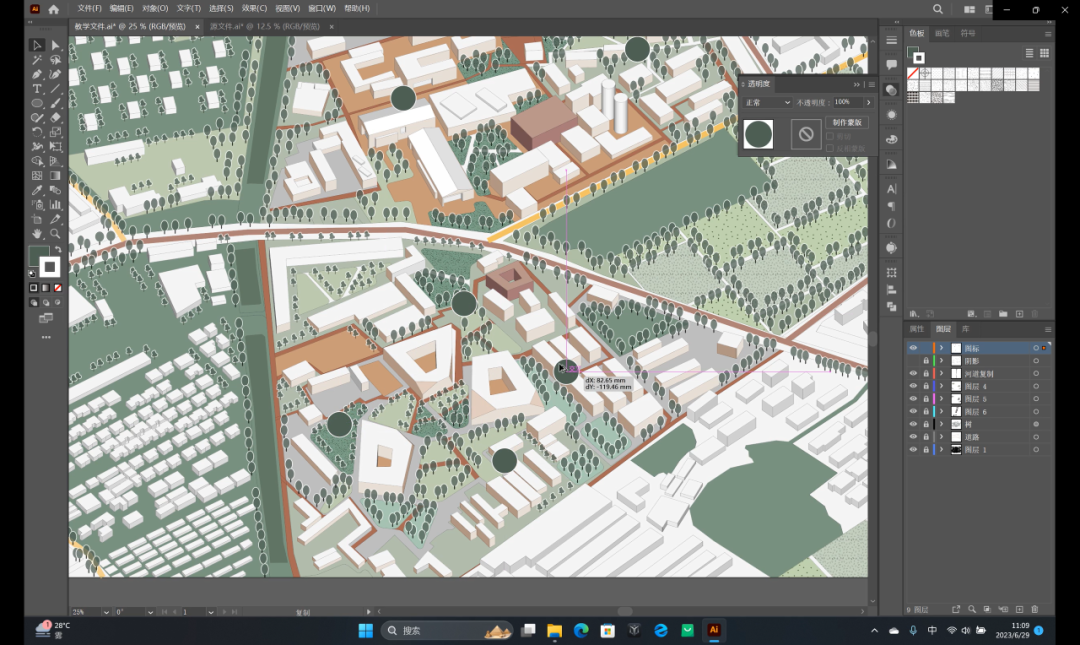The width and height of the screenshot is (1080, 645).
Task: Expand the 图标 layer chevron
Action: point(942,348)
